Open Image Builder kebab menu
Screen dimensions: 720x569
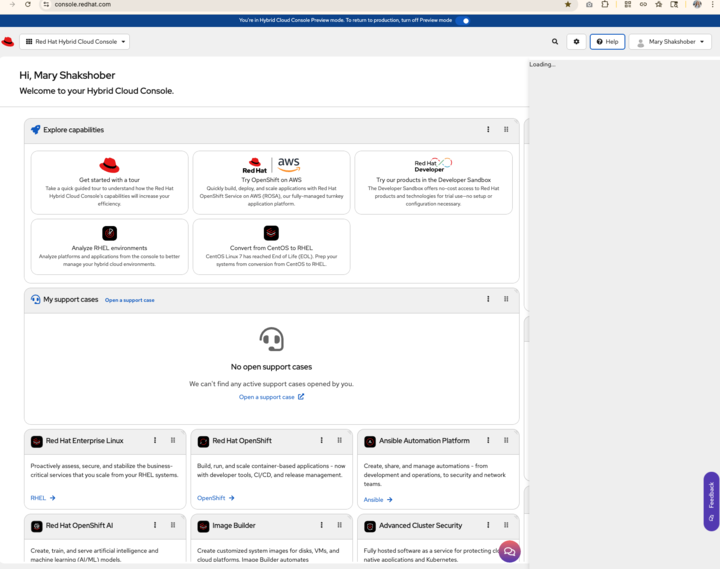coord(321,525)
